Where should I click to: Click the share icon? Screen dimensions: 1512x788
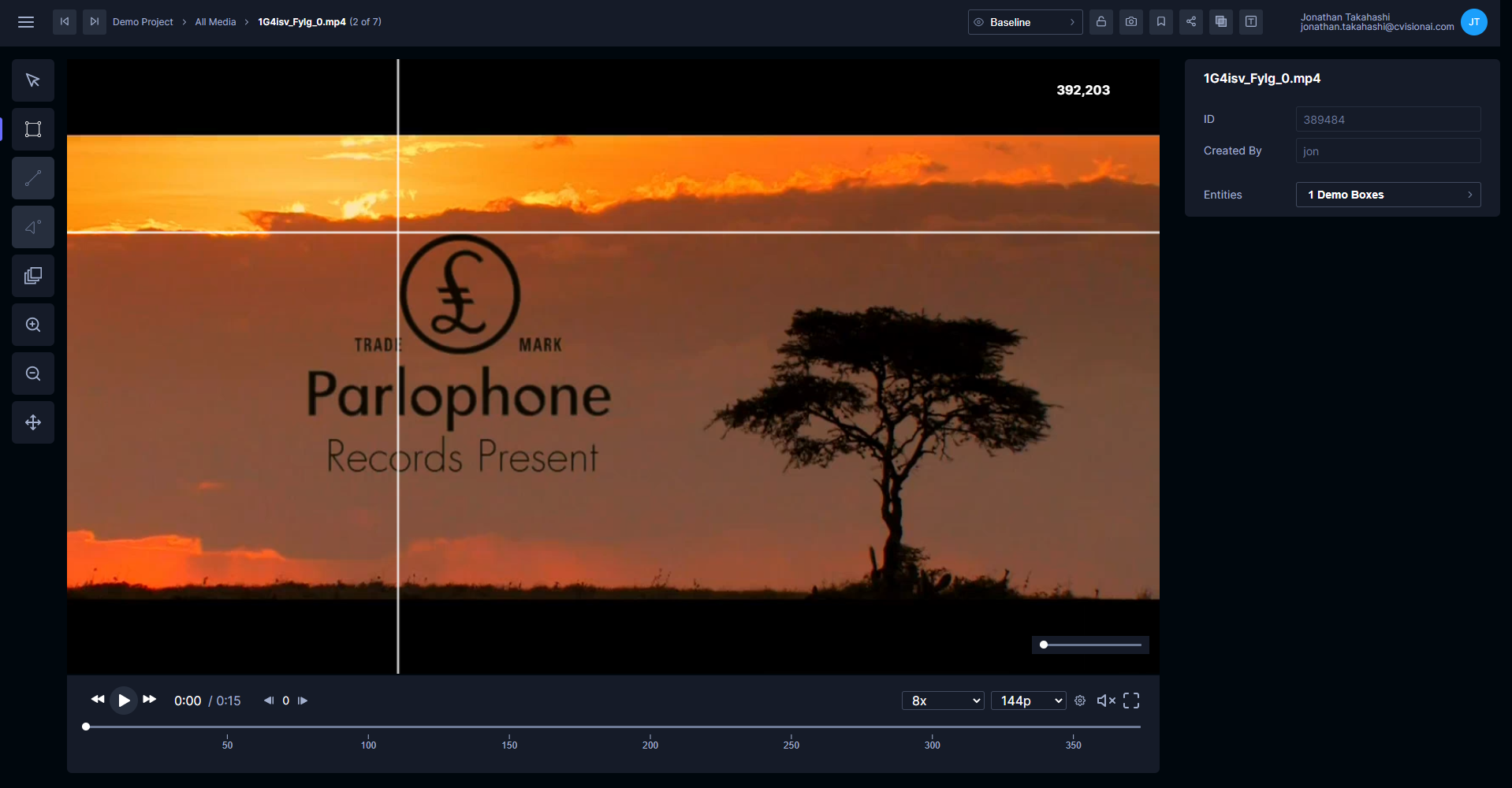[1191, 22]
